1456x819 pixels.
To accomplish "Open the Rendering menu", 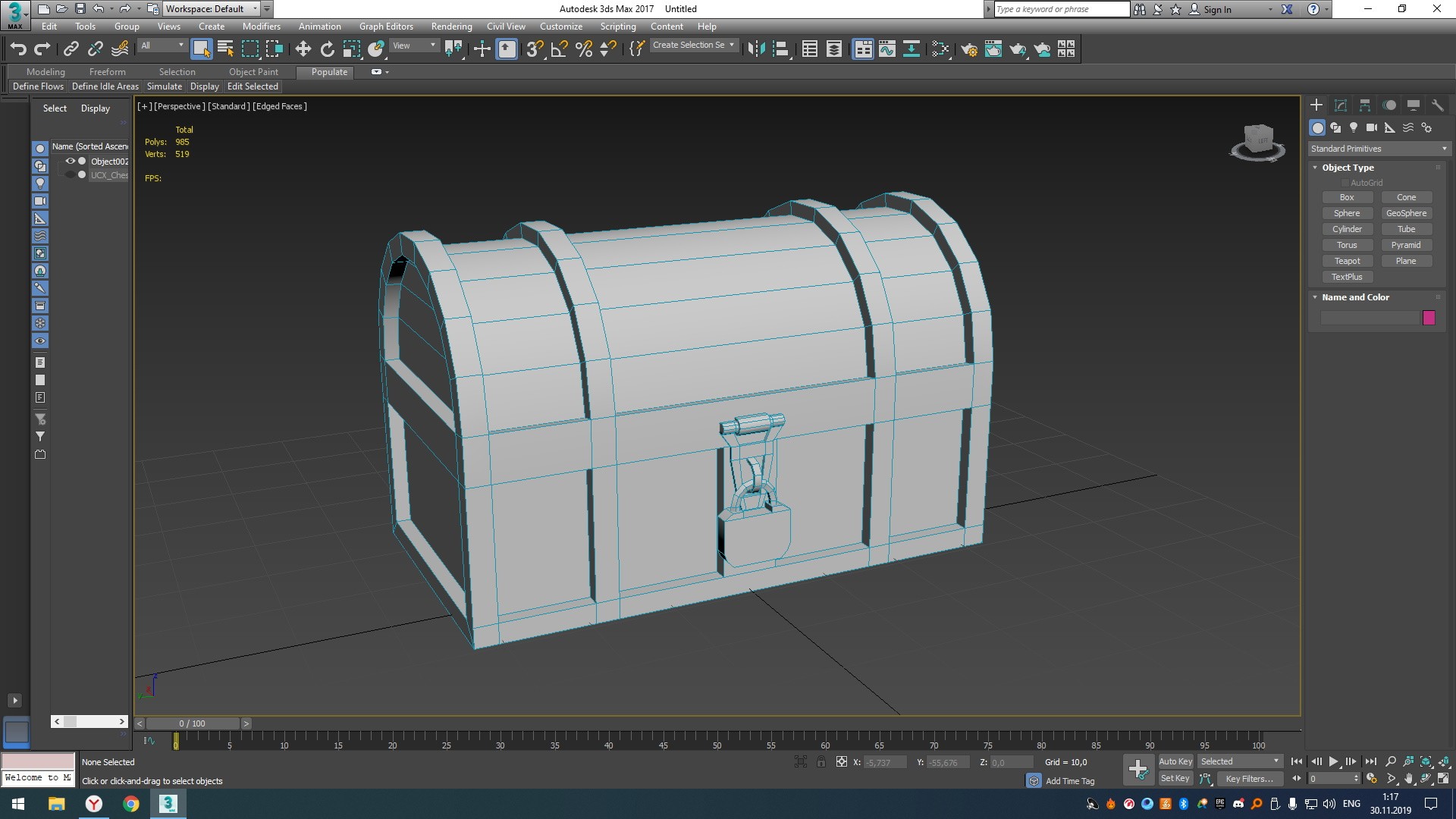I will (451, 26).
